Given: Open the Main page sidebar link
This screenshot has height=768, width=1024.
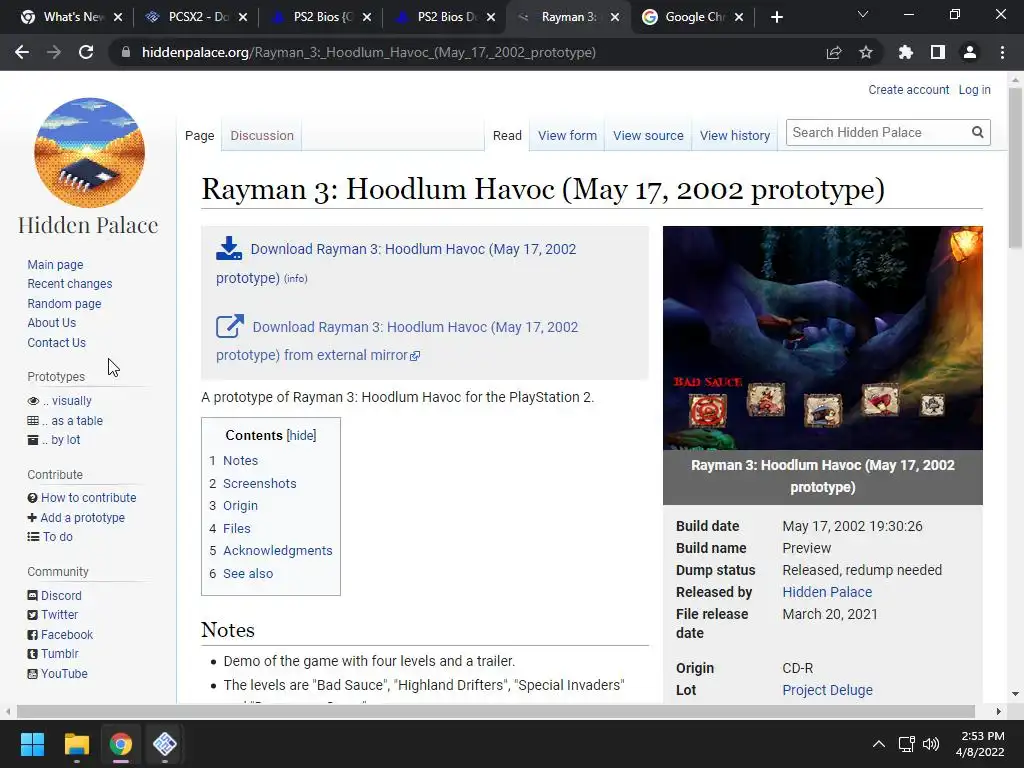Looking at the screenshot, I should tap(56, 264).
